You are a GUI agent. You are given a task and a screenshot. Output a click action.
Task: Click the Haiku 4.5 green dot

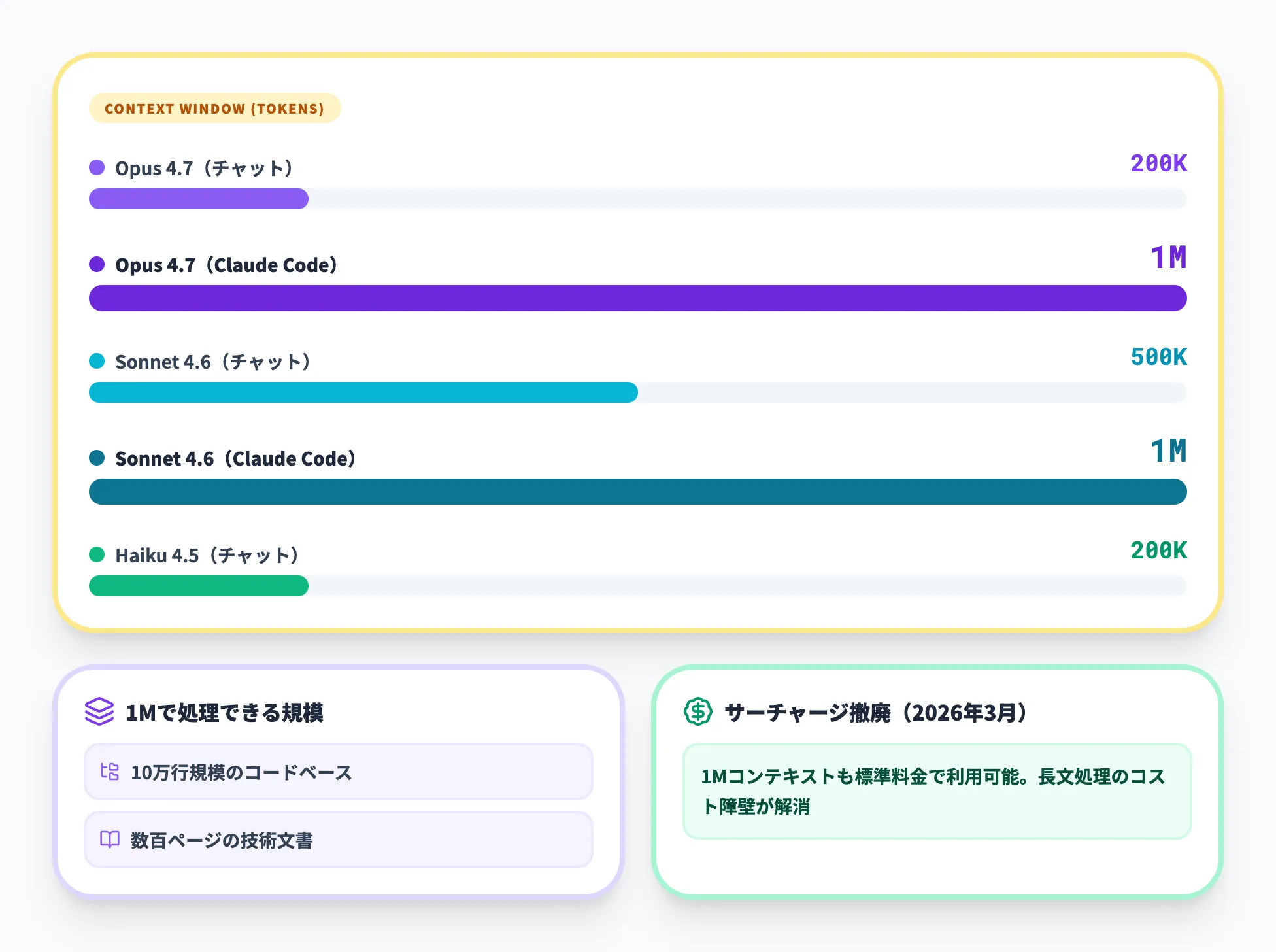coord(97,554)
